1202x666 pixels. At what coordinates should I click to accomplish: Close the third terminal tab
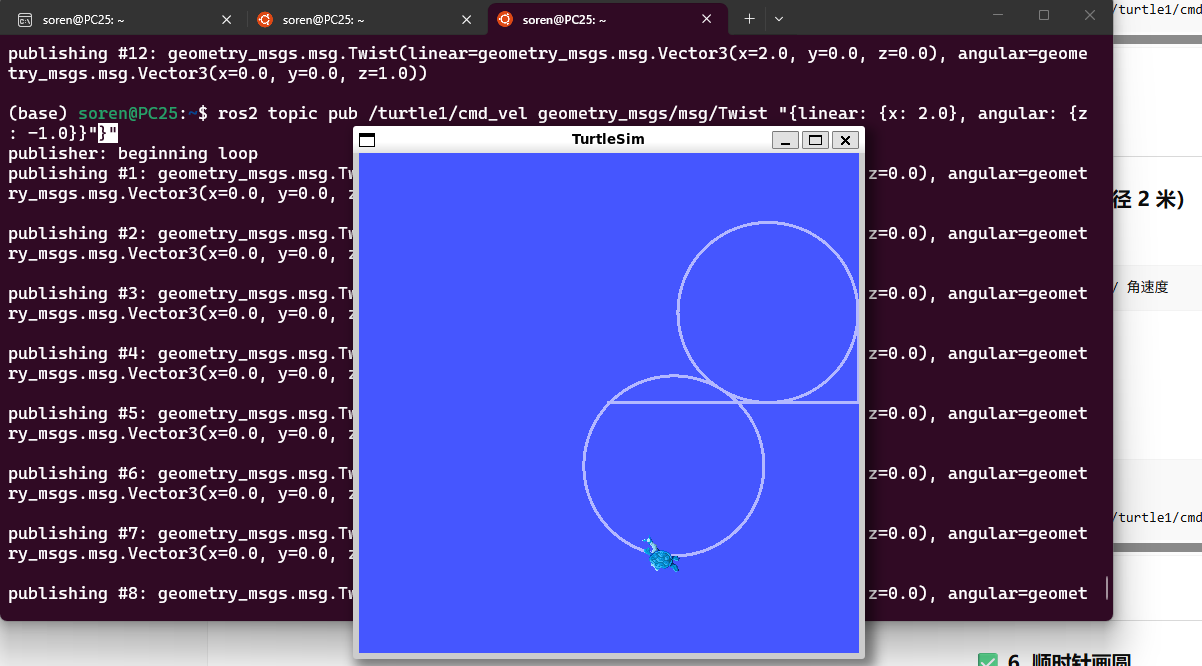pyautogui.click(x=707, y=19)
